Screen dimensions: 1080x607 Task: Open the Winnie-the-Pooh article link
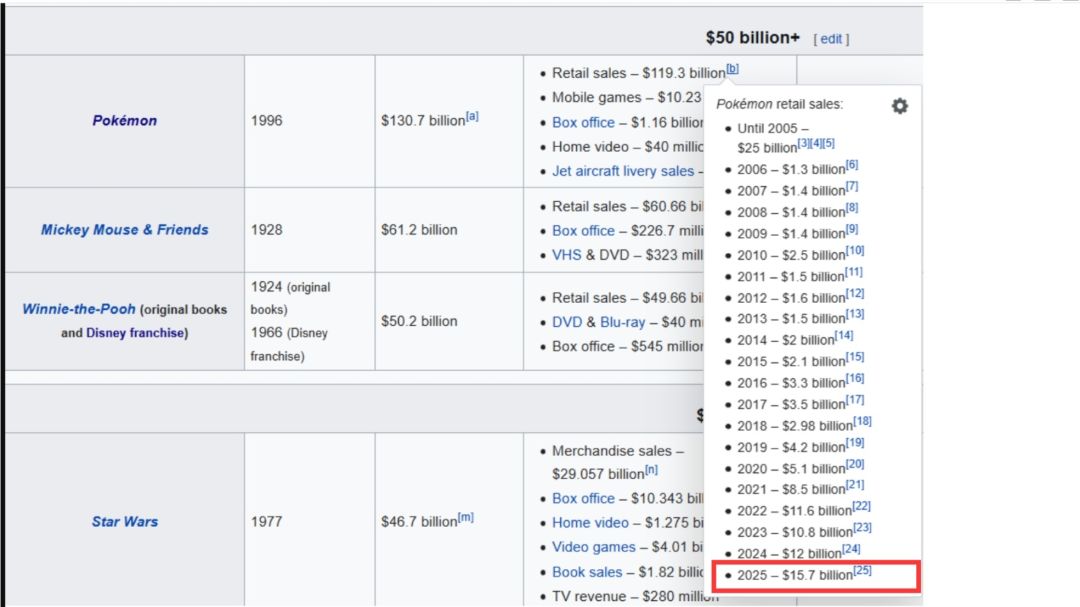point(79,309)
